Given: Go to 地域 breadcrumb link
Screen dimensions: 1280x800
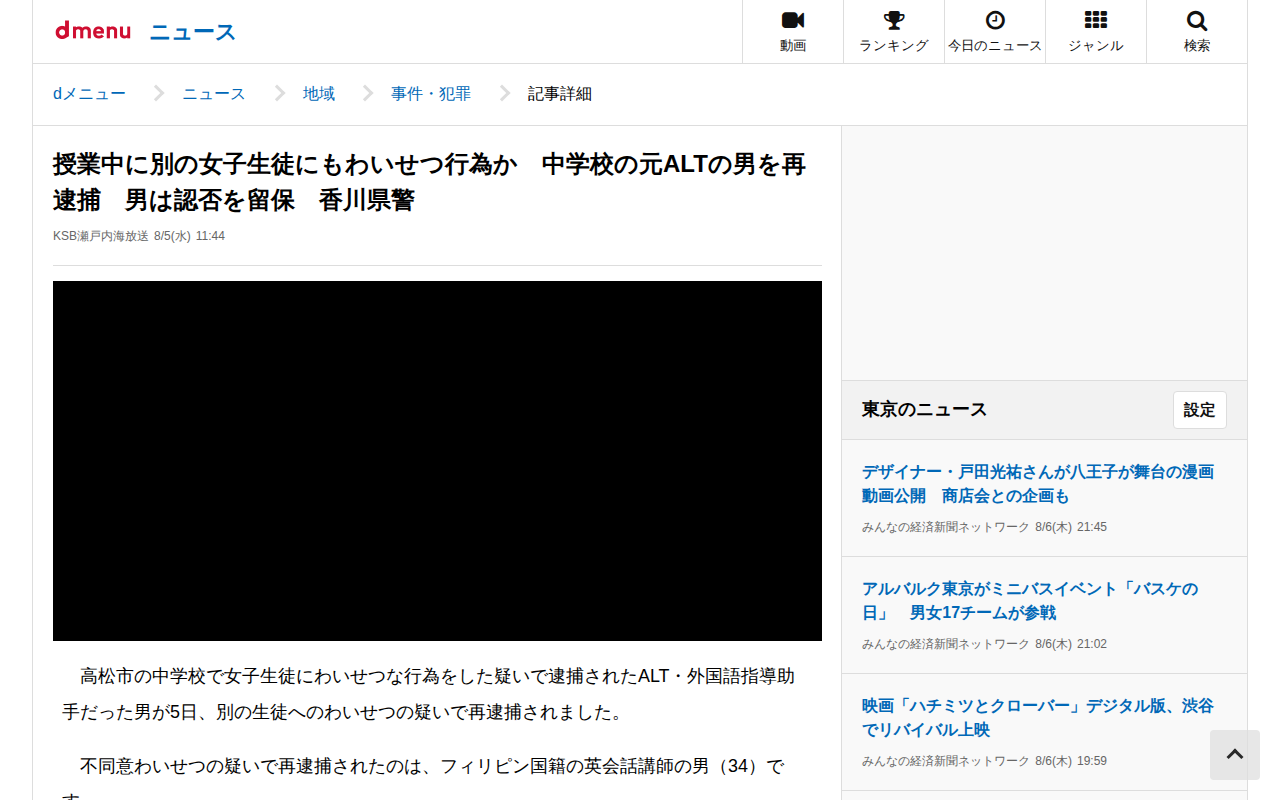Looking at the screenshot, I should (x=319, y=94).
